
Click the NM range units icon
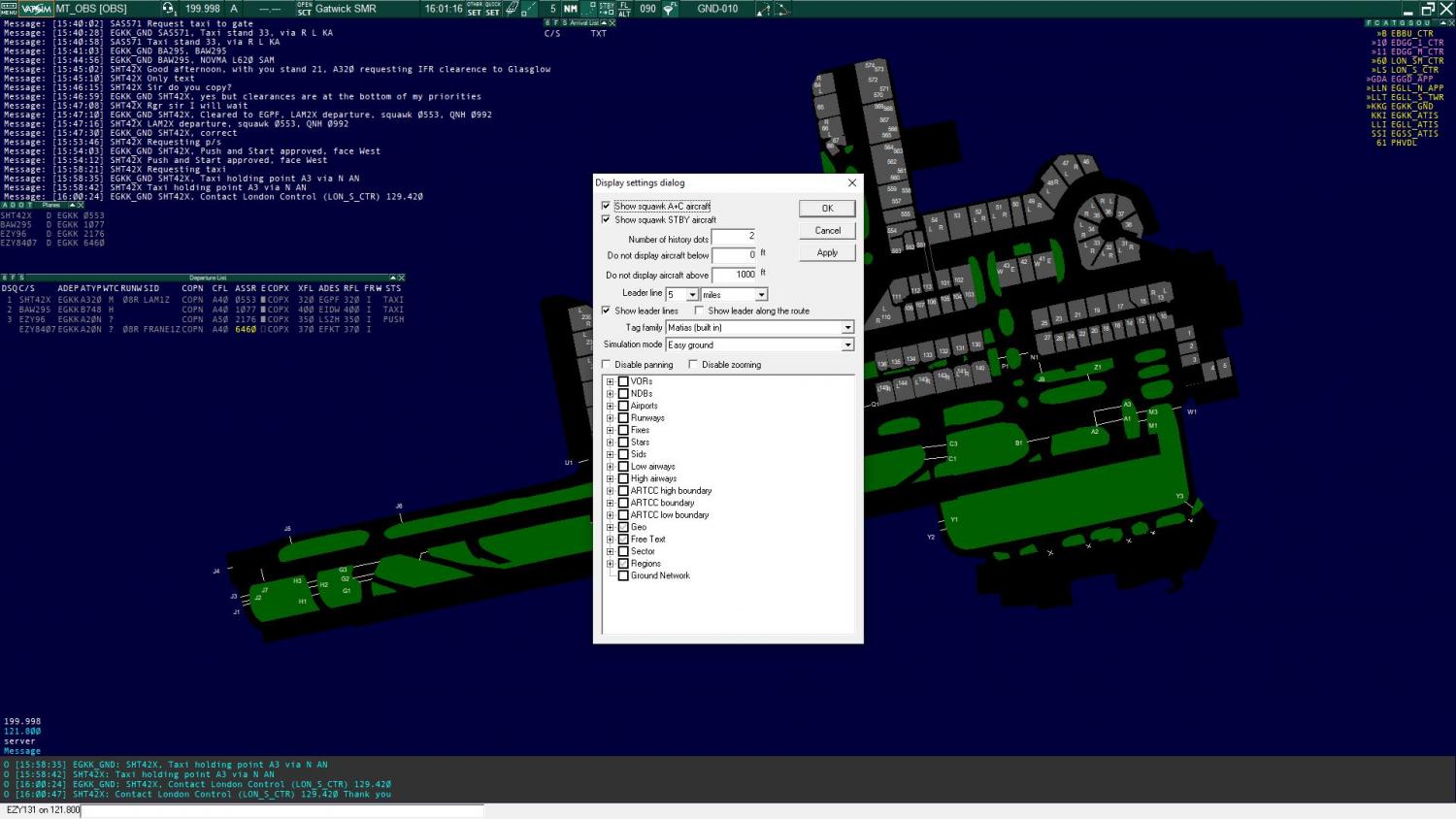tap(571, 9)
